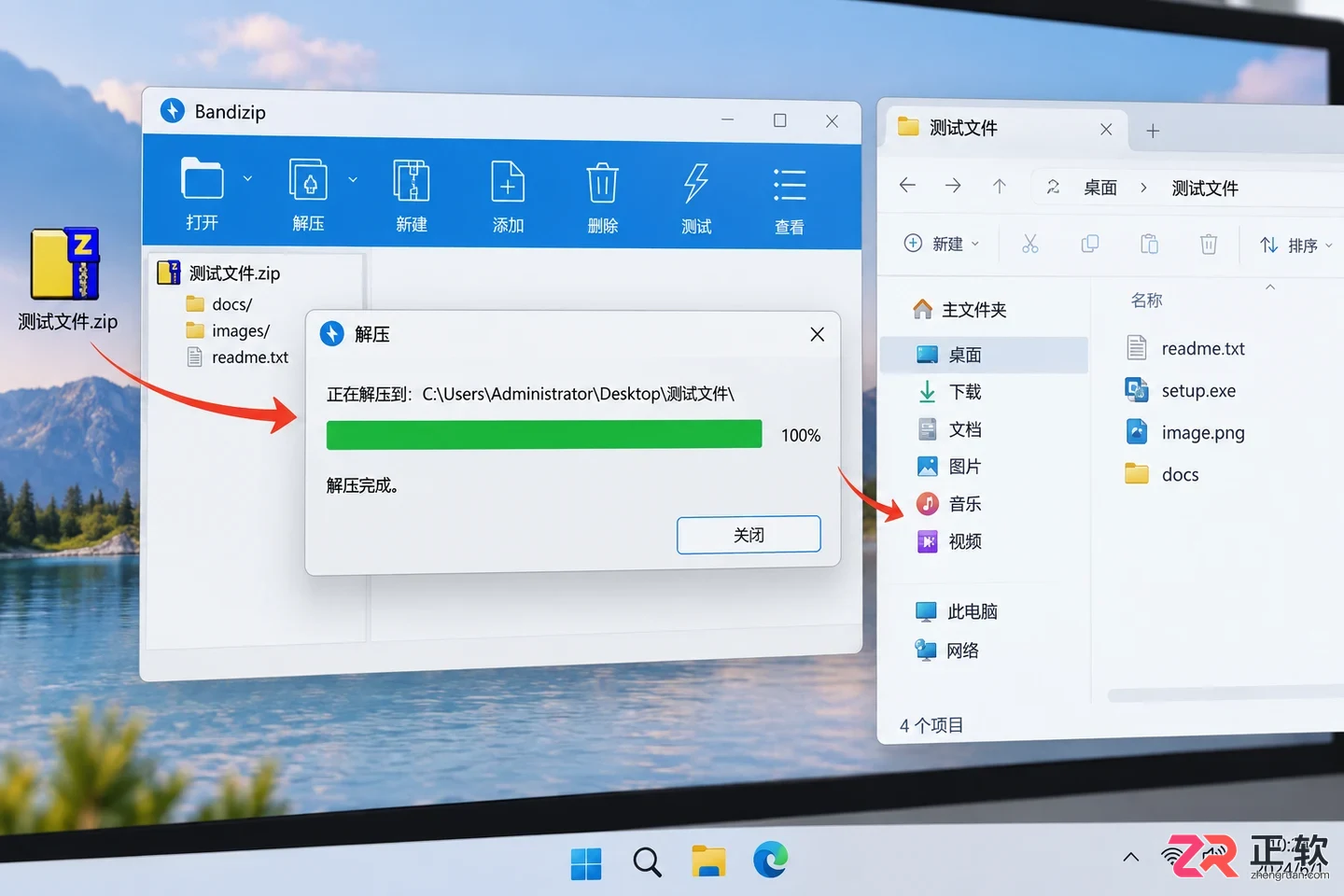Close the 解压 dialog with its X button
The image size is (1344, 896).
pyautogui.click(x=818, y=334)
